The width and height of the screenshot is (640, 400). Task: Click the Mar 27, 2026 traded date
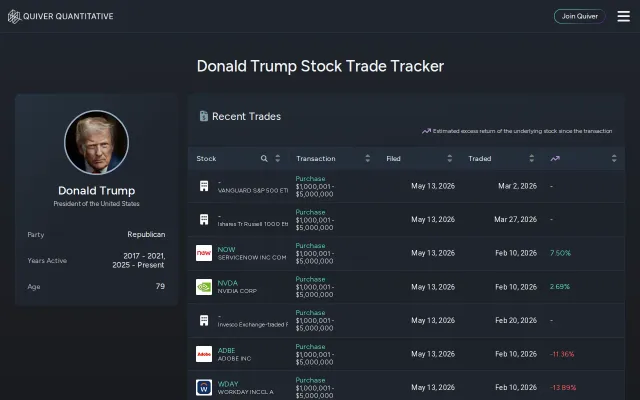[516, 220]
